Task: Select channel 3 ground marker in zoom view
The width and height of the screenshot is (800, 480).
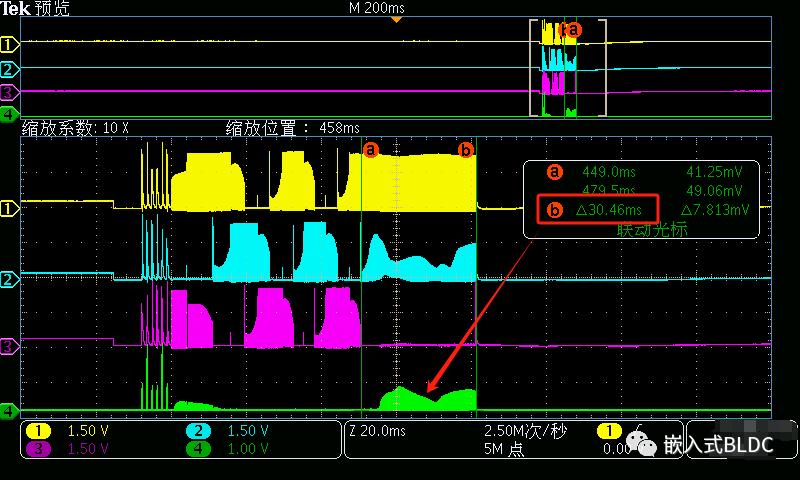Action: click(9, 347)
